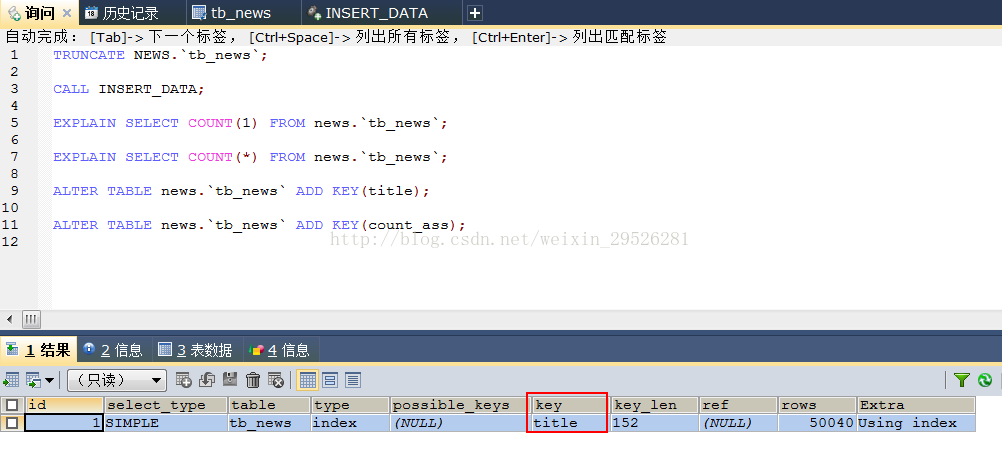
Task: Select the 4 信息 tab
Action: [279, 350]
